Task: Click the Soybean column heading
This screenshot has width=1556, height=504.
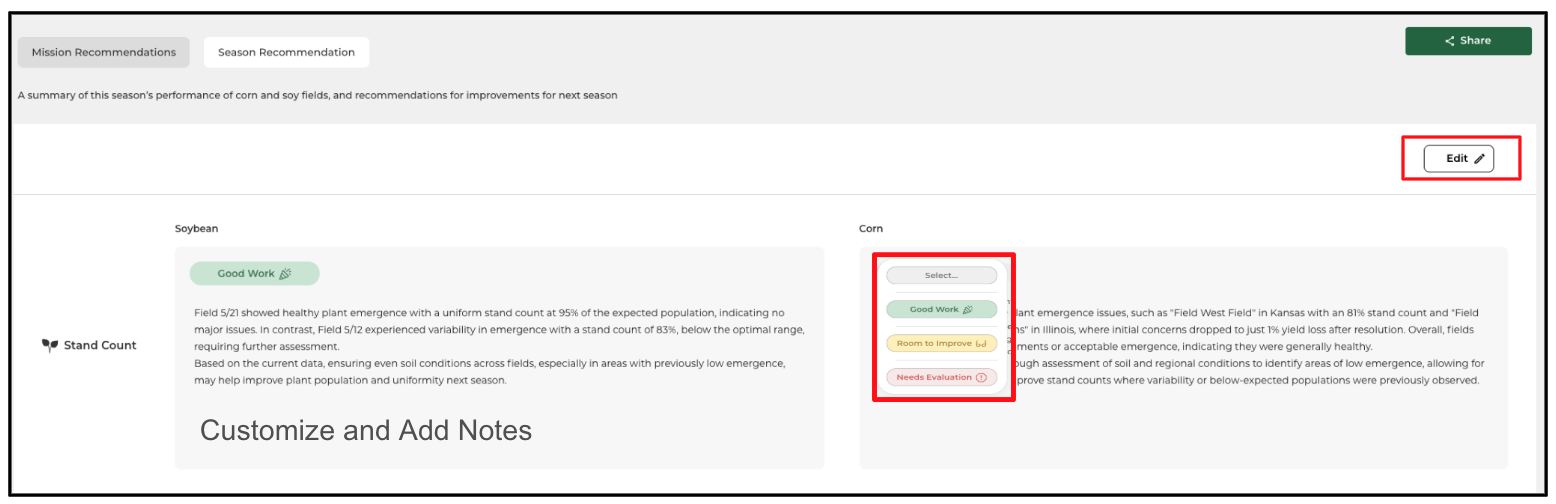Action: tap(196, 229)
